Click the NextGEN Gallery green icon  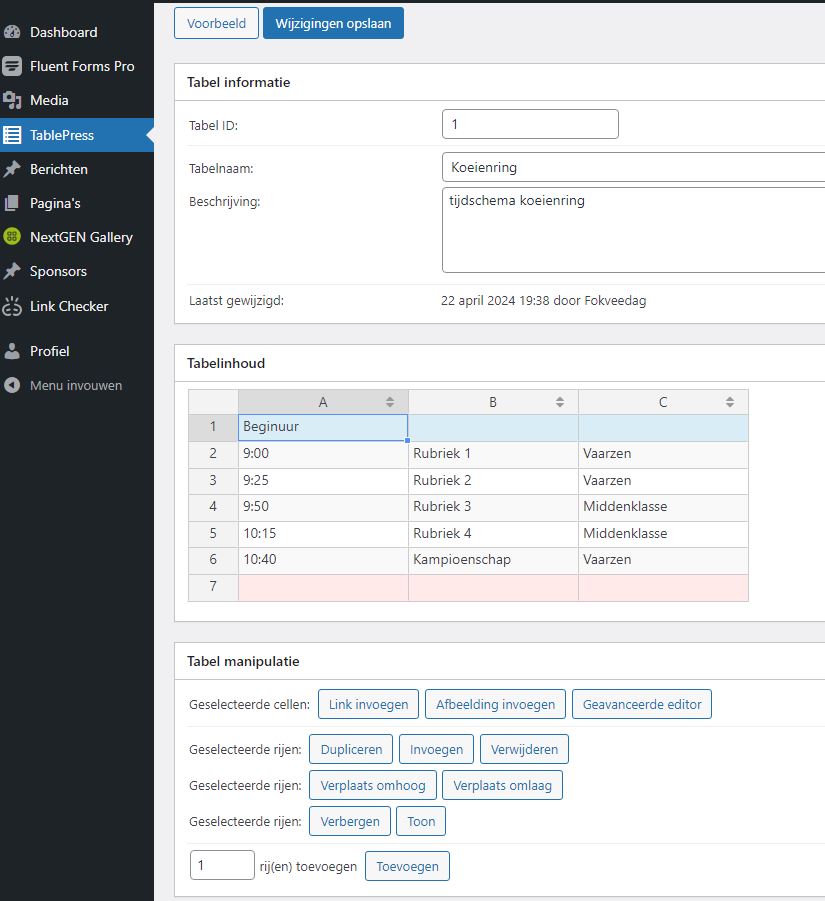[x=11, y=237]
